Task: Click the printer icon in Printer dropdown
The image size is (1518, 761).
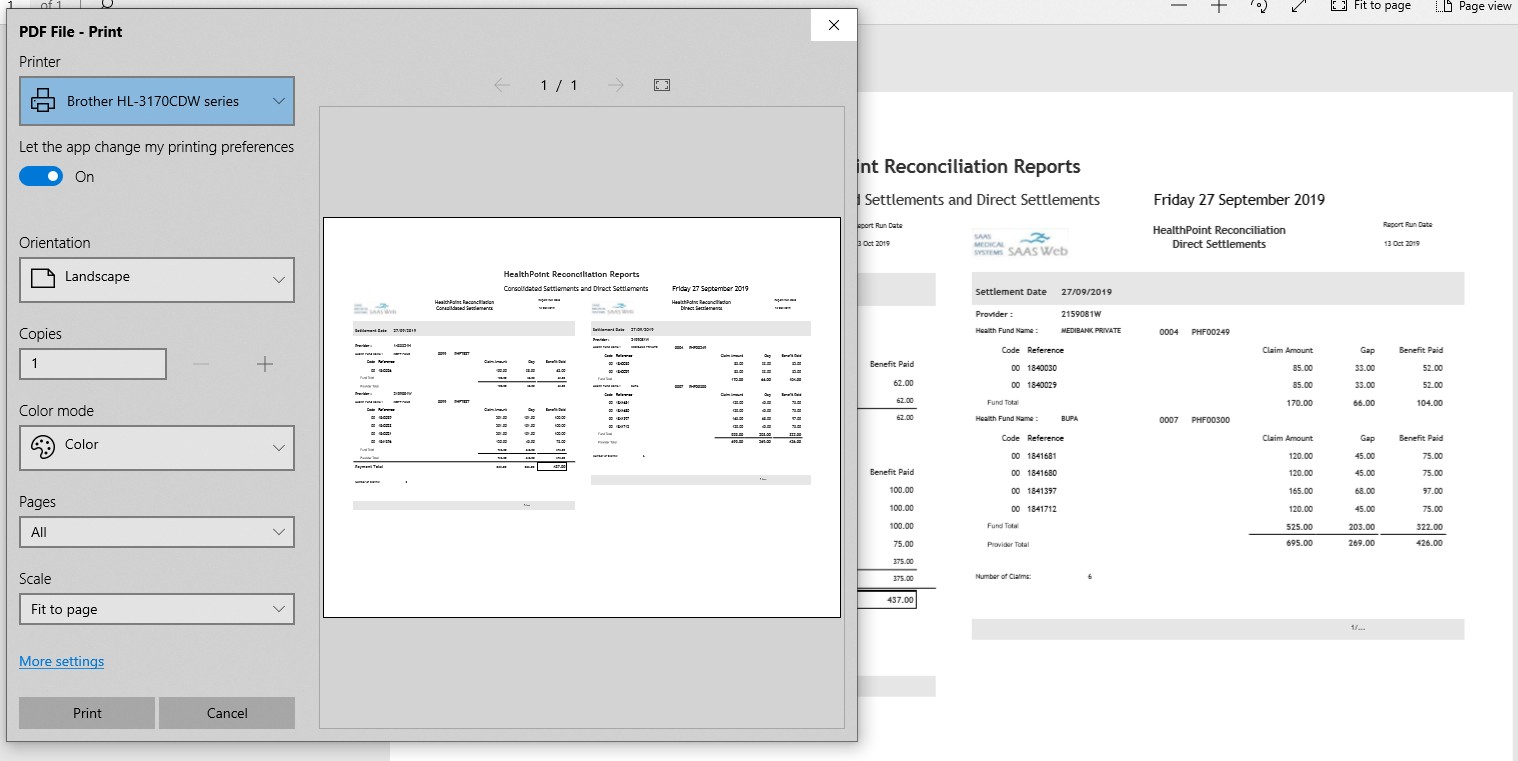Action: (43, 101)
